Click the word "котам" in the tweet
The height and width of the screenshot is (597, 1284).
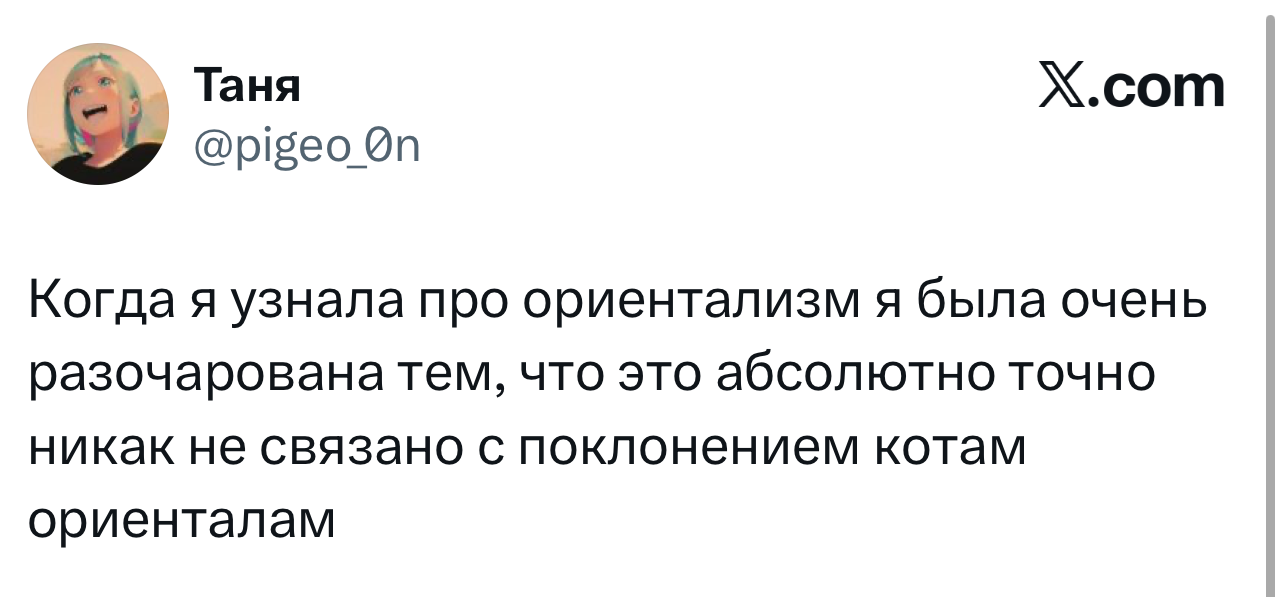(x=951, y=448)
